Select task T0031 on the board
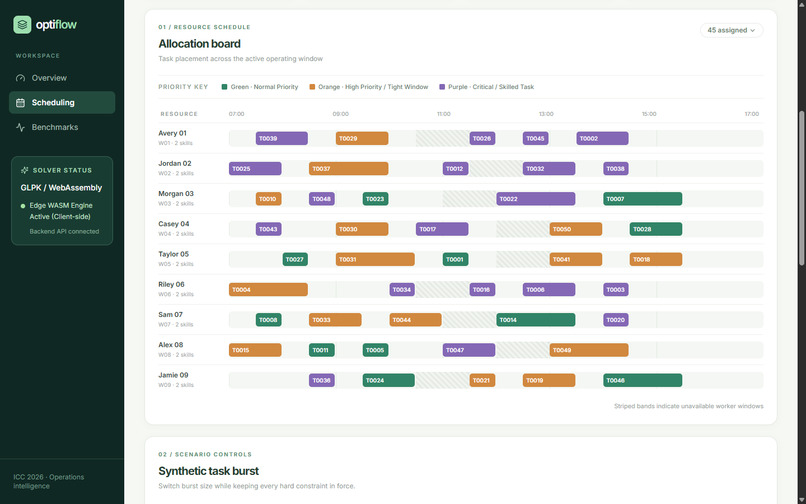Image resolution: width=806 pixels, height=504 pixels. (375, 260)
